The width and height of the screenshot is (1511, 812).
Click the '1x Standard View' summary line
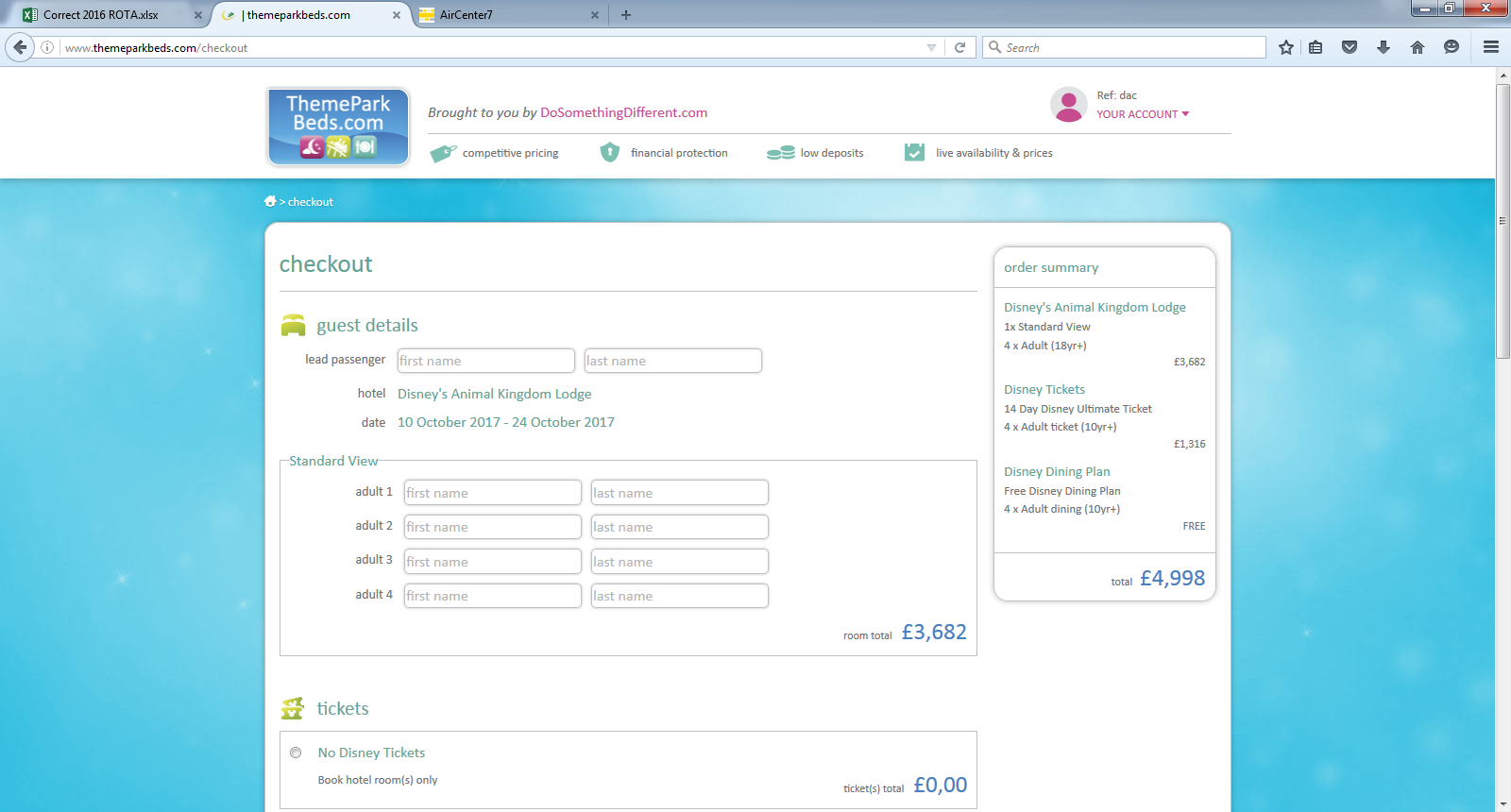[x=1047, y=327]
